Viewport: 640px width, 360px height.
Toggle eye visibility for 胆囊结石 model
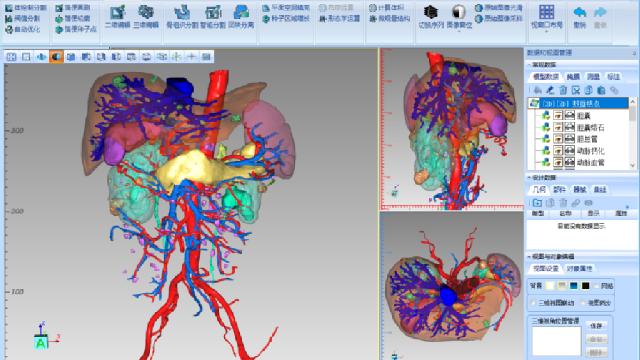coord(558,128)
